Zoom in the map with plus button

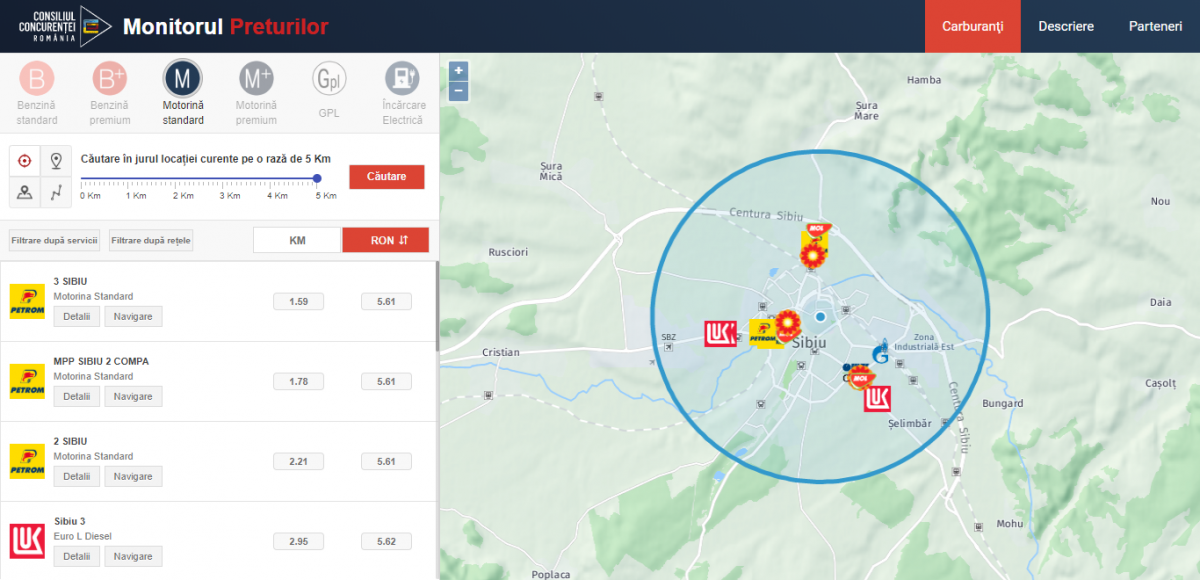pyautogui.click(x=458, y=71)
